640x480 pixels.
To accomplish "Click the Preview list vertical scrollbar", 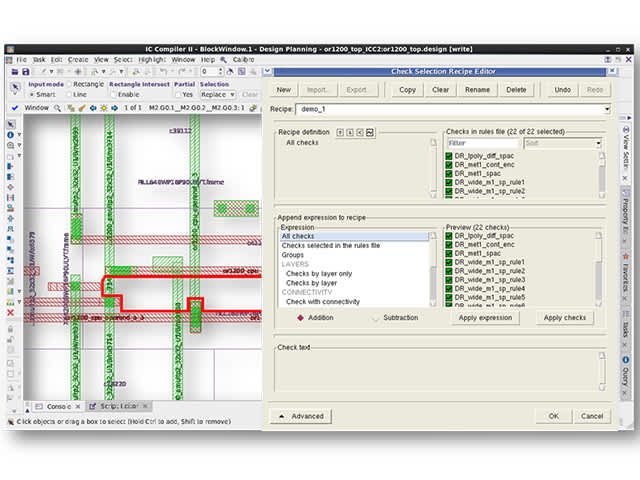I will 598,269.
